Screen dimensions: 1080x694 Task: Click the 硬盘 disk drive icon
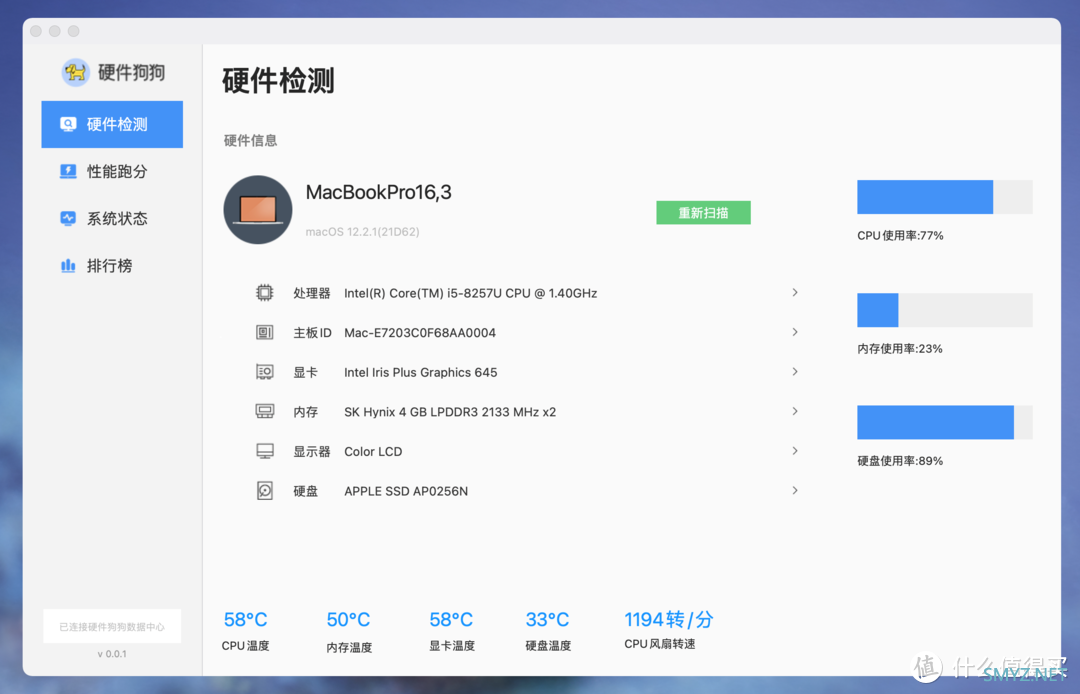264,491
